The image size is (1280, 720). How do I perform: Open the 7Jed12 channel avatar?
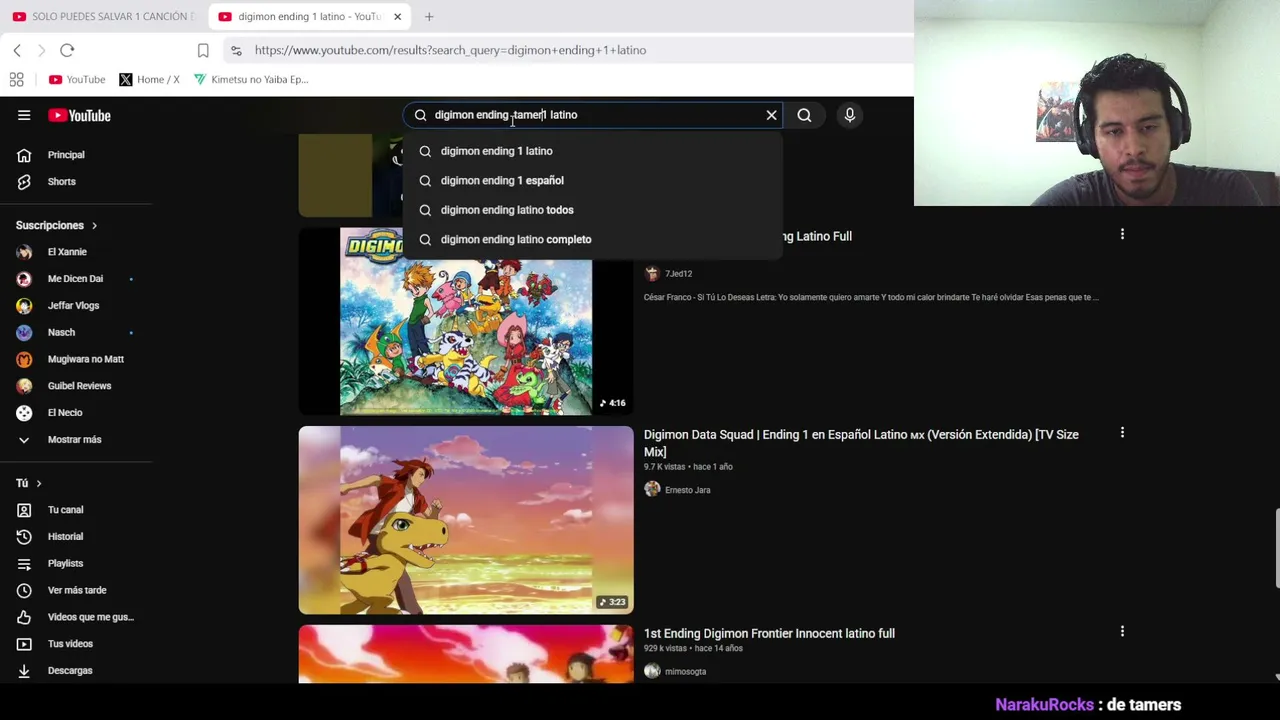click(x=652, y=274)
